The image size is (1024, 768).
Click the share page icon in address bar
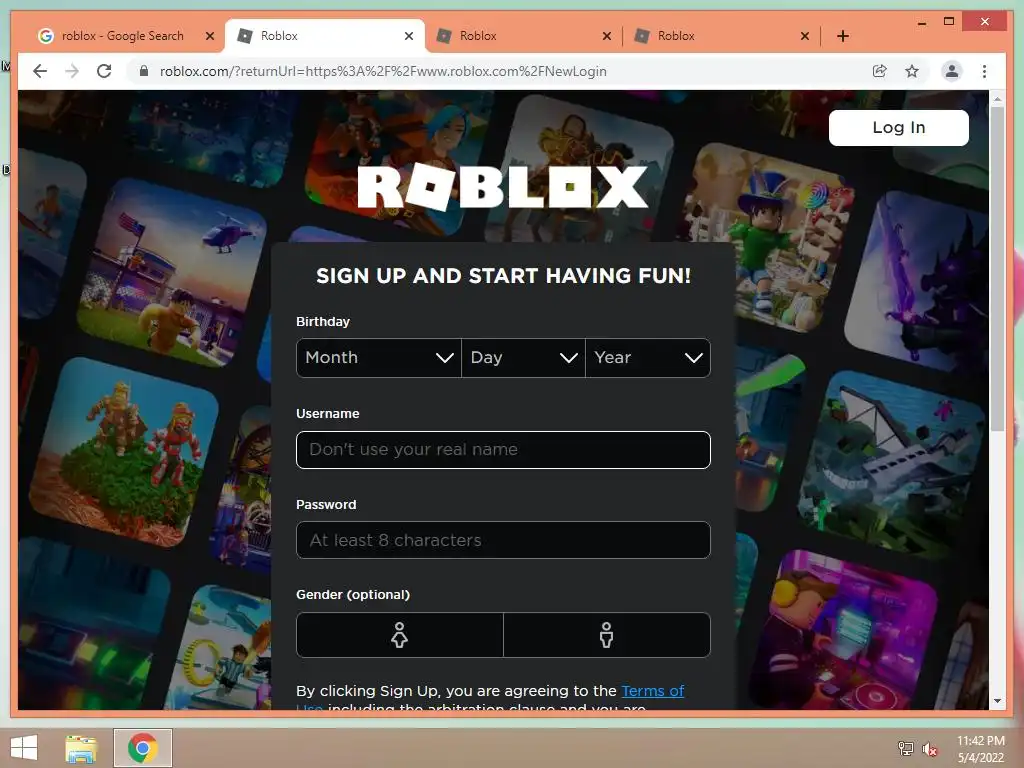click(880, 71)
